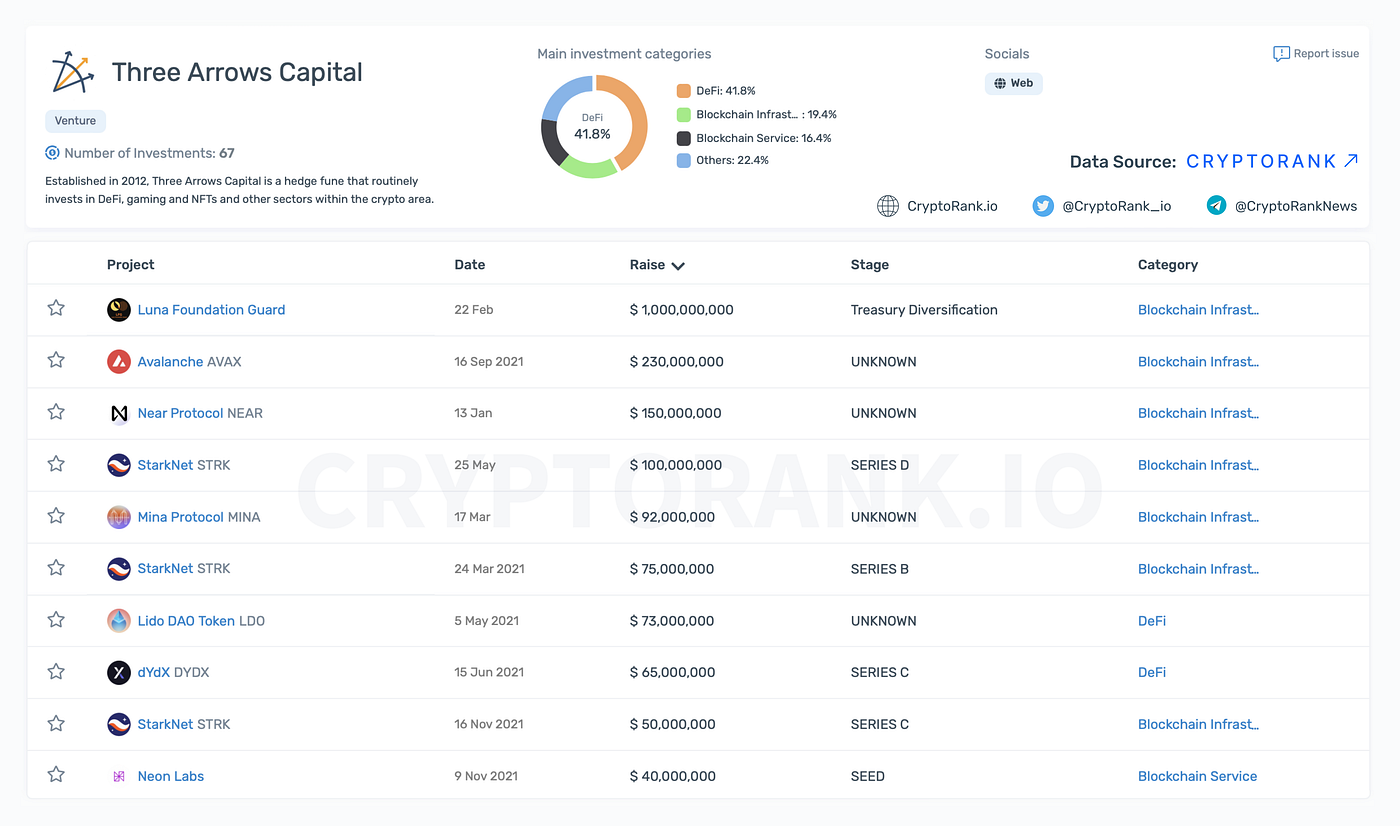Click the Raise column header label
Screen dimensions: 1400x826
[647, 265]
